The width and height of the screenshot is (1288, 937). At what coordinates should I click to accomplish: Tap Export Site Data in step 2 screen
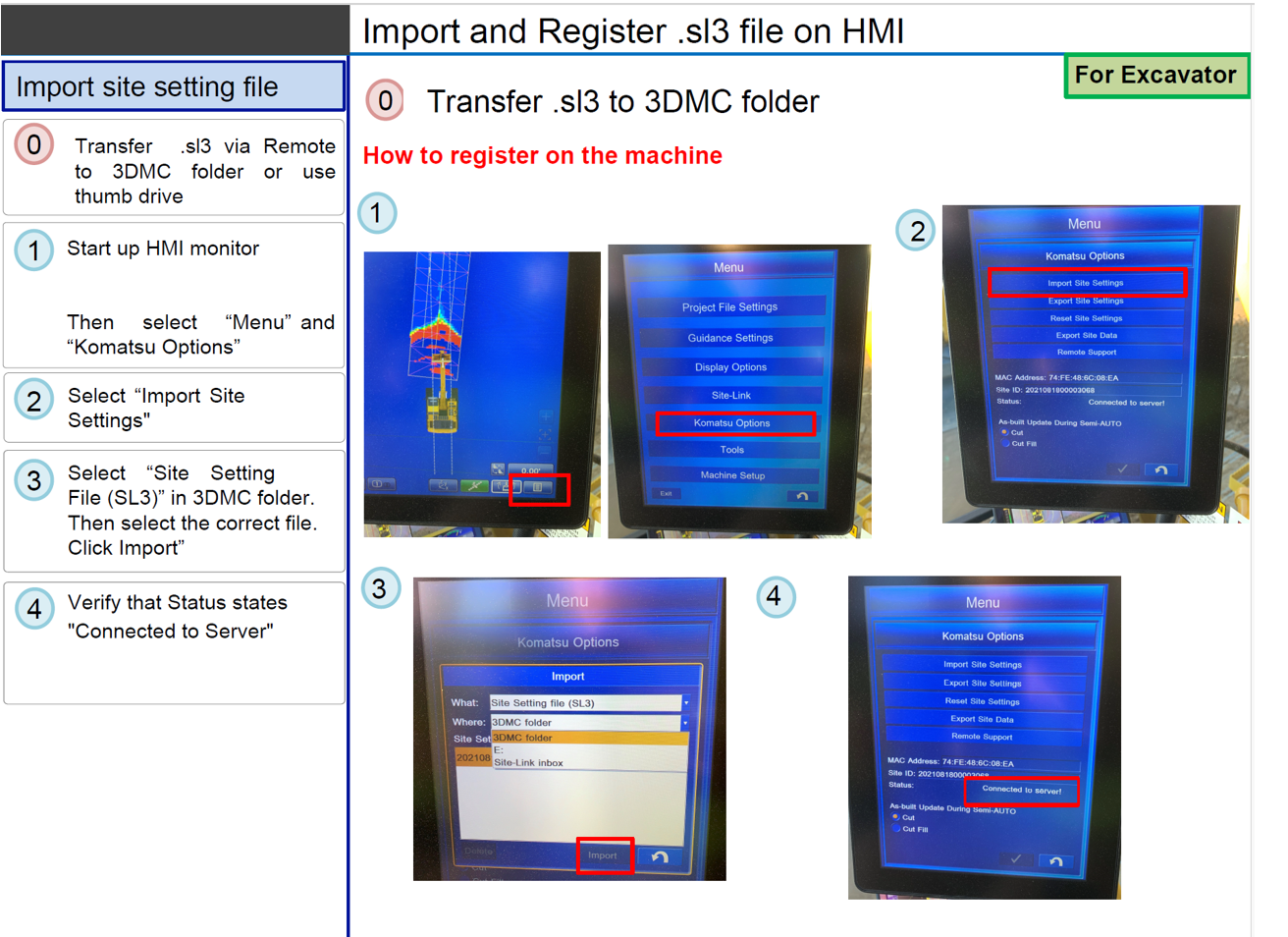[x=1086, y=335]
